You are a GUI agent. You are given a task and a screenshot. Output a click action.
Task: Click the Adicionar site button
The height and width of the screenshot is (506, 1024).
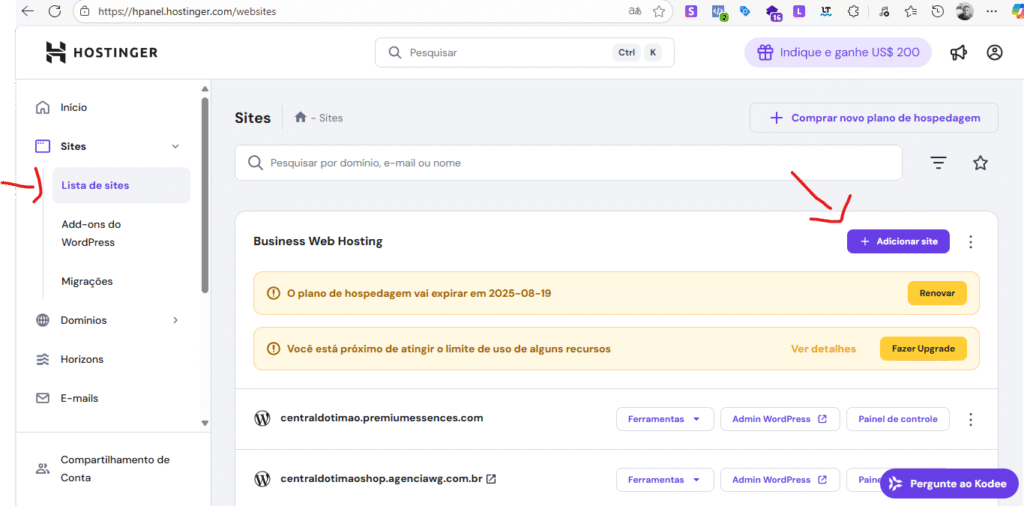pyautogui.click(x=898, y=242)
